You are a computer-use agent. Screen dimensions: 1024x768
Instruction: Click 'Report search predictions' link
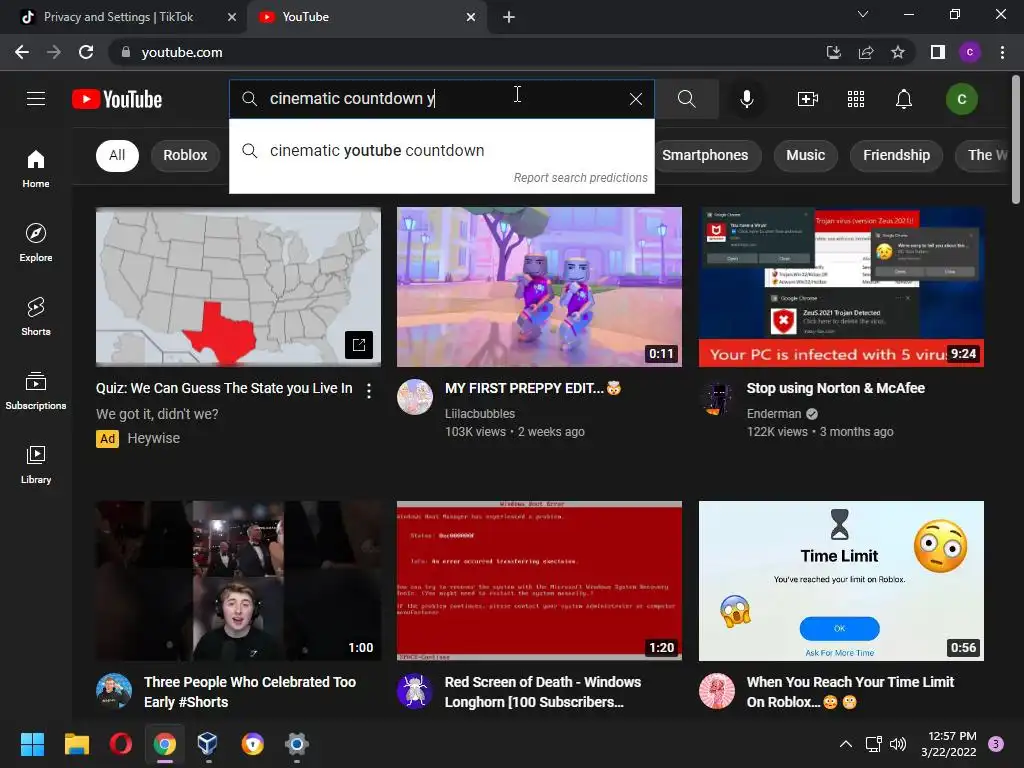[580, 178]
